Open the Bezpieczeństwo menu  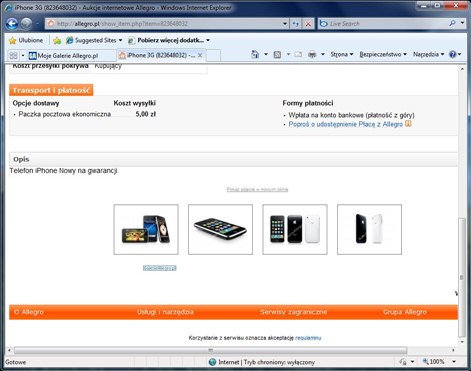click(x=383, y=54)
